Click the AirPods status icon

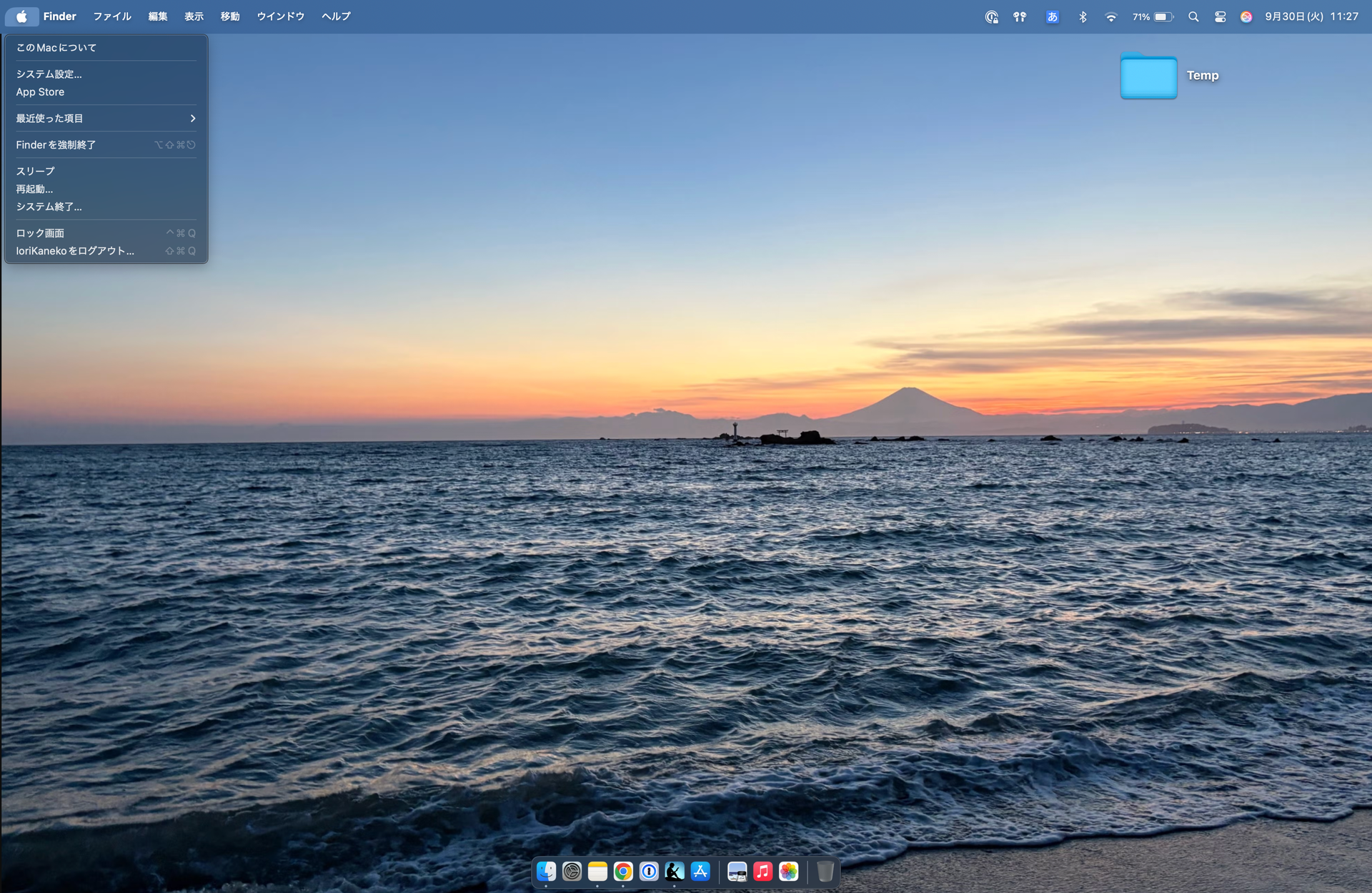click(x=1020, y=16)
